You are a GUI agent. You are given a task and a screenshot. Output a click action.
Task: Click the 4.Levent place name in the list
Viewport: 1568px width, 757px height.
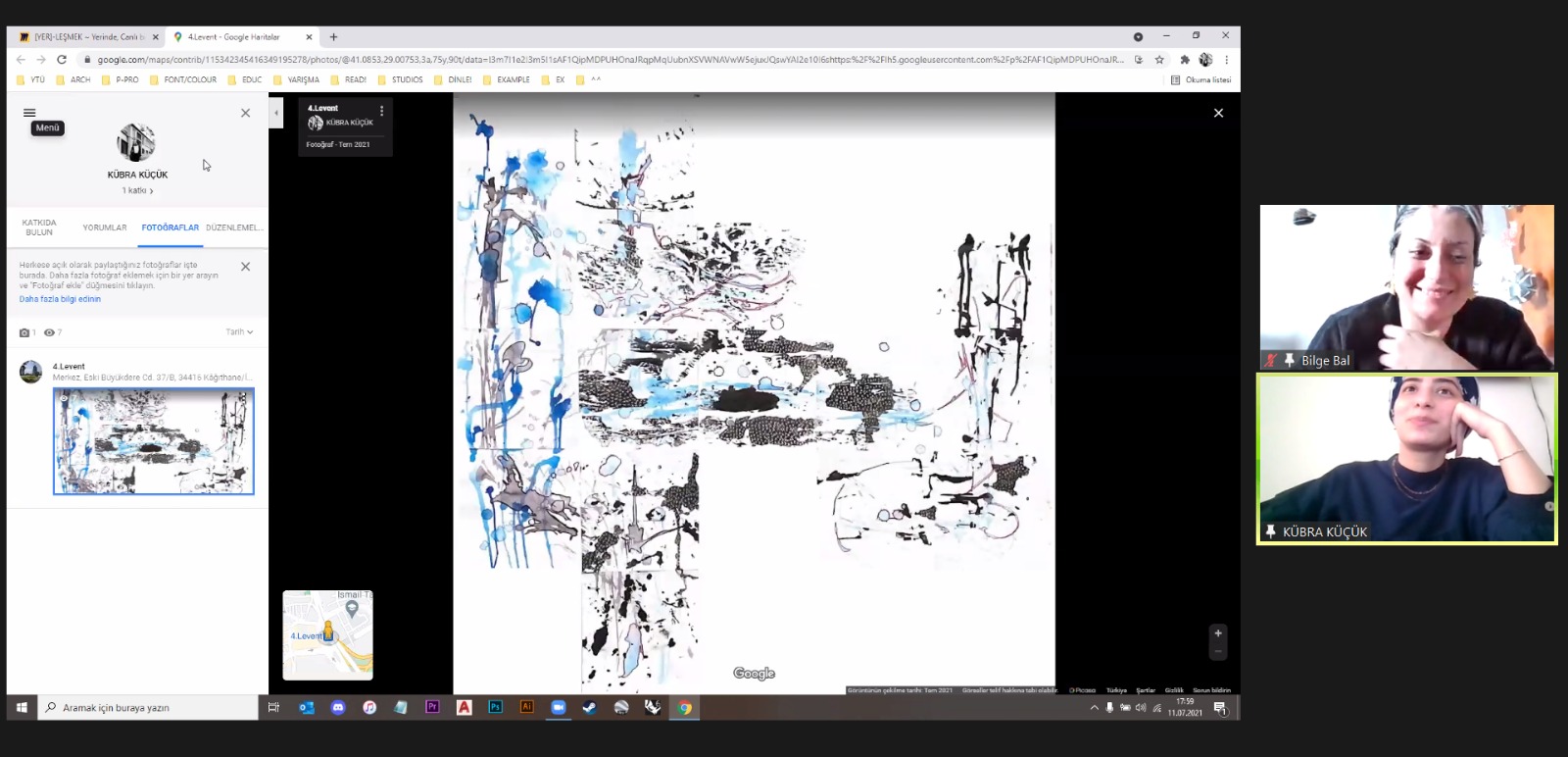click(x=69, y=367)
